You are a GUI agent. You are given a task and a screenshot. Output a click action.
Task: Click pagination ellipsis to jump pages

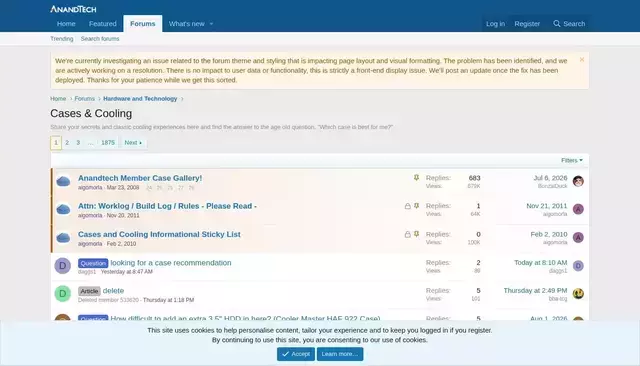90,142
